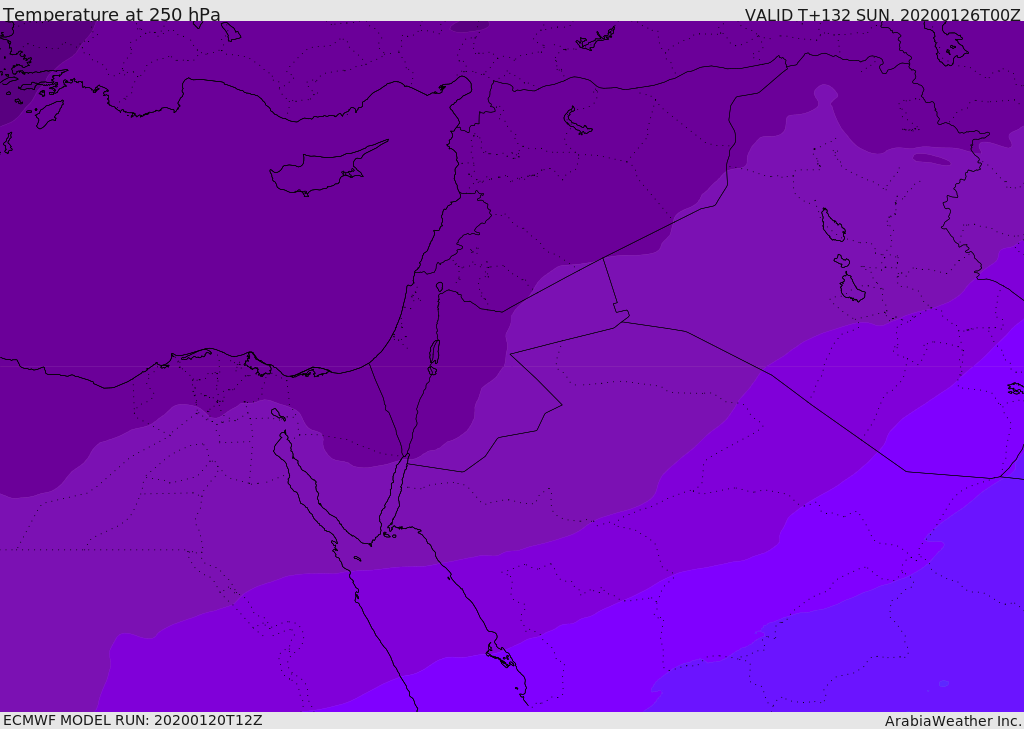
Task: Click the Dead Sea outline on the map
Action: 434,353
